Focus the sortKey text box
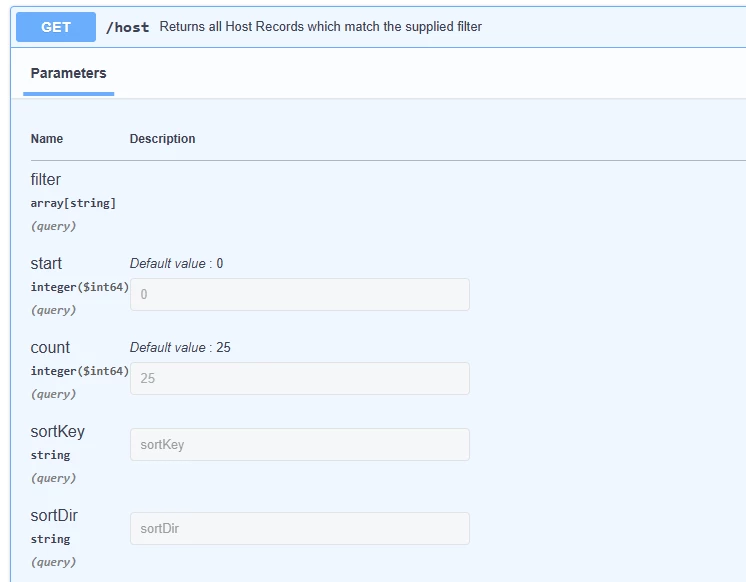The width and height of the screenshot is (746, 582). point(300,444)
